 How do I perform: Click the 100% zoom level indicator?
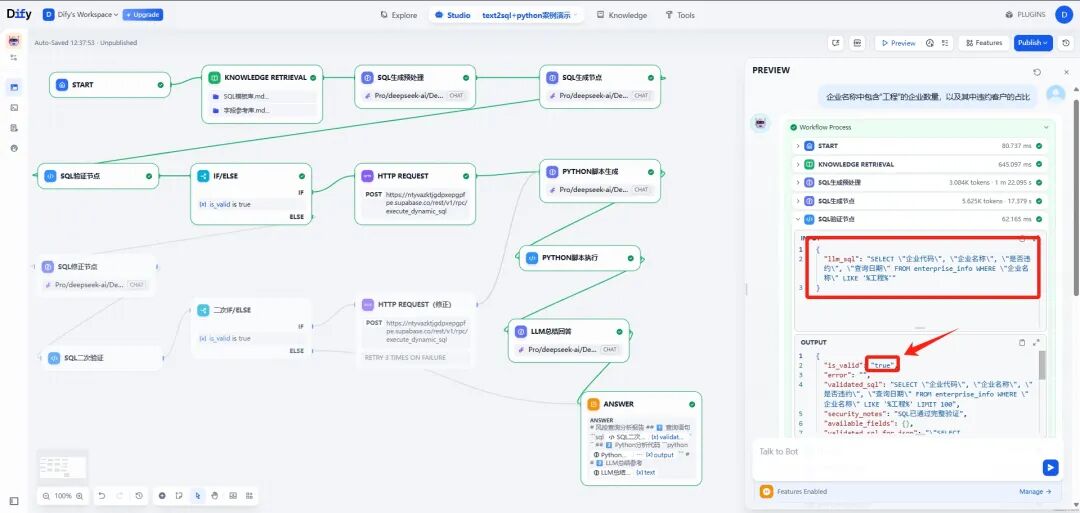[x=63, y=496]
